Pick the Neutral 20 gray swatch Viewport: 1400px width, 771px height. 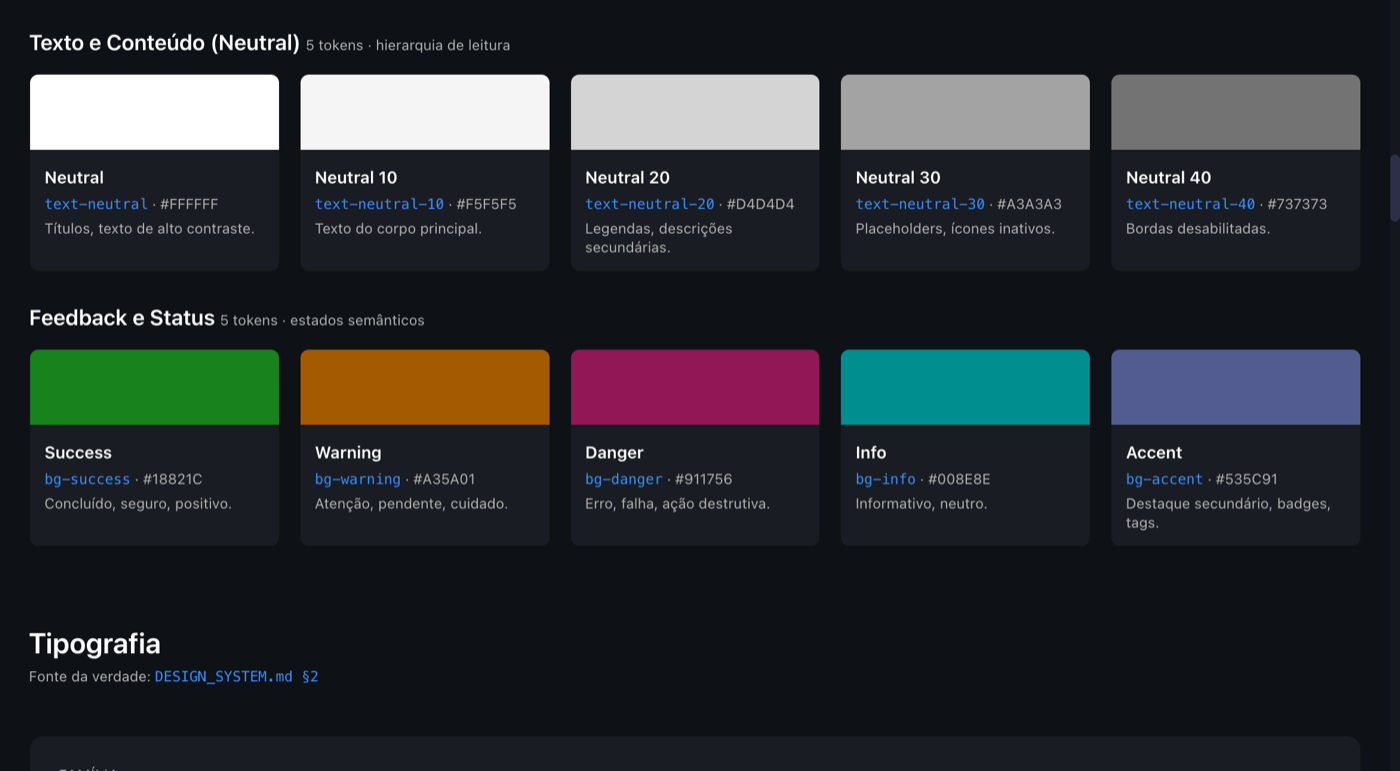[695, 112]
